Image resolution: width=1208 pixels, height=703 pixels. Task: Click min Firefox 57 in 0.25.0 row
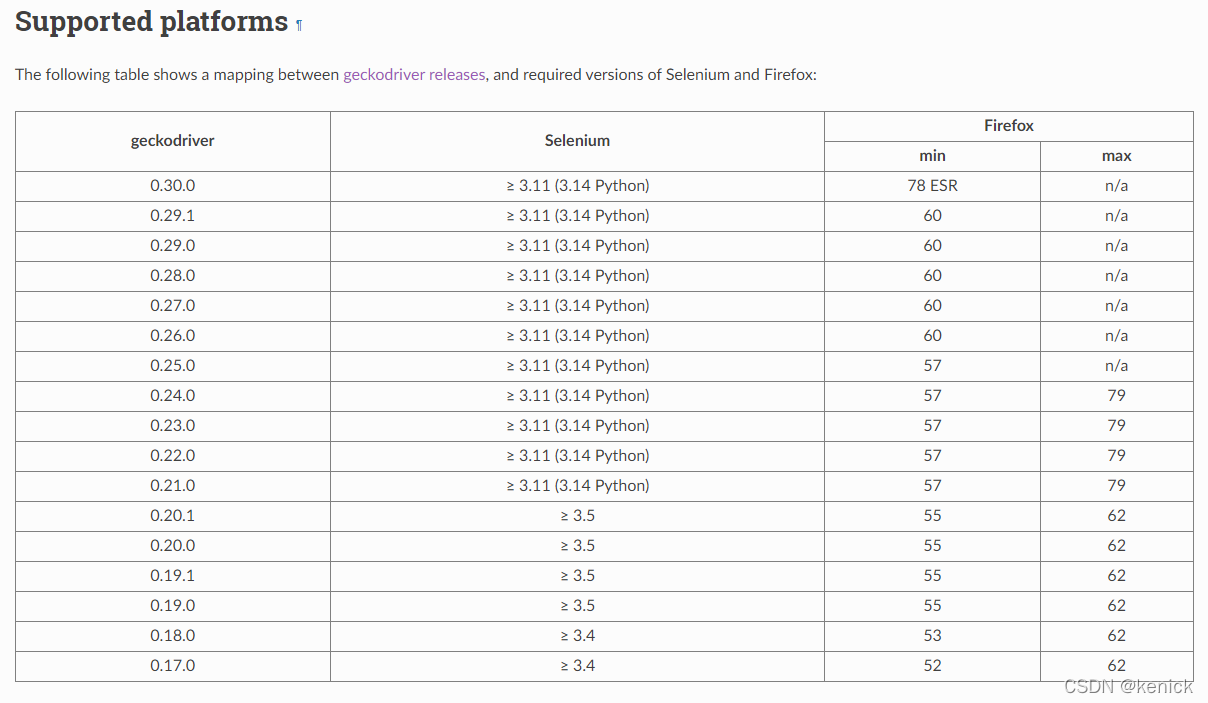pyautogui.click(x=932, y=366)
